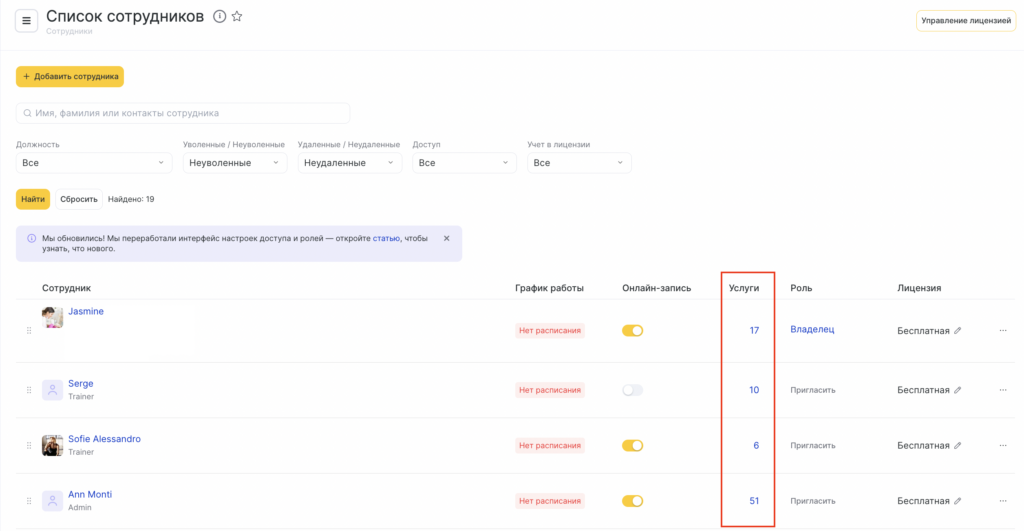Dismiss the update notification banner
1024x531 pixels.
pyautogui.click(x=446, y=238)
